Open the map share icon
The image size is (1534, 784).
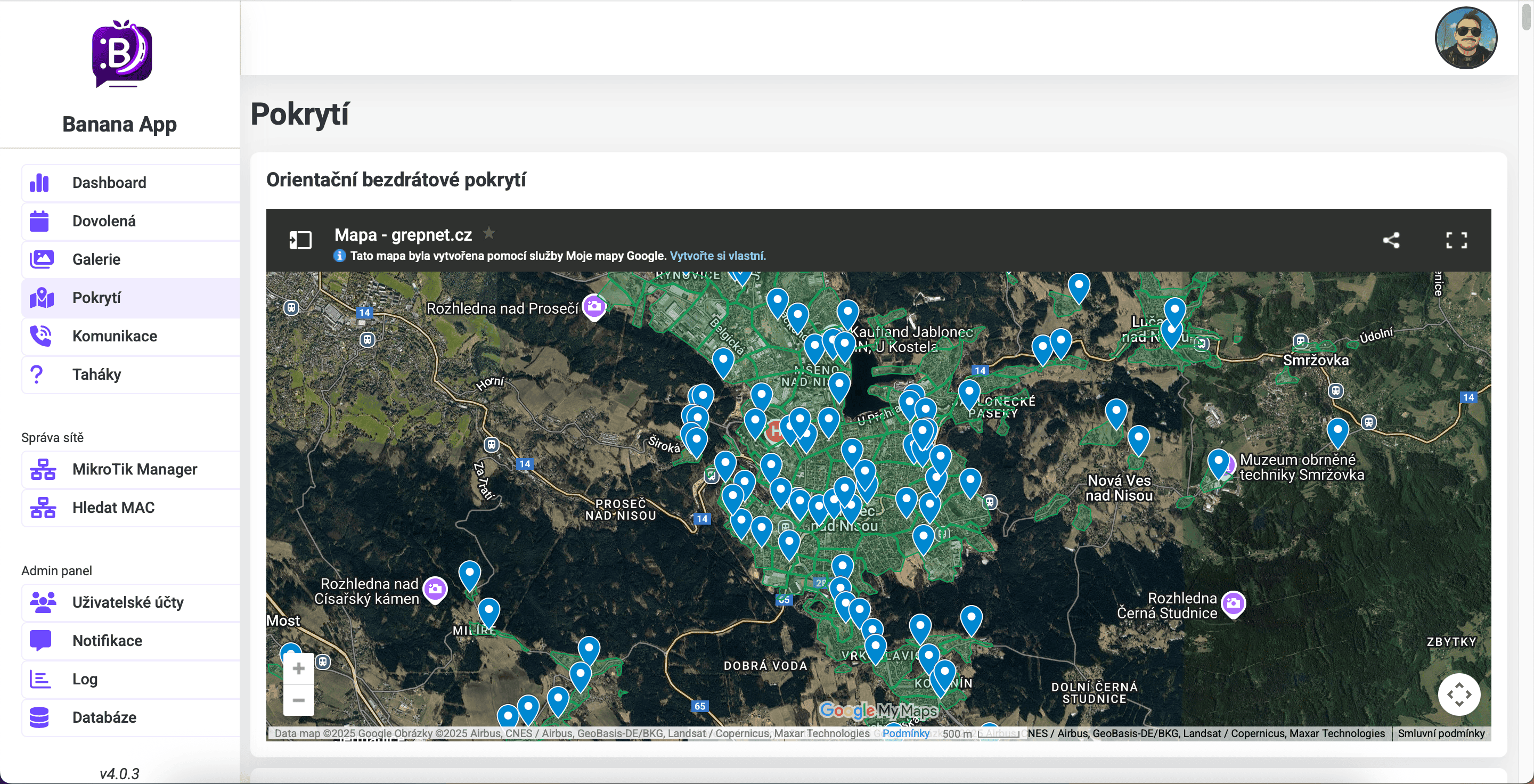(x=1391, y=241)
